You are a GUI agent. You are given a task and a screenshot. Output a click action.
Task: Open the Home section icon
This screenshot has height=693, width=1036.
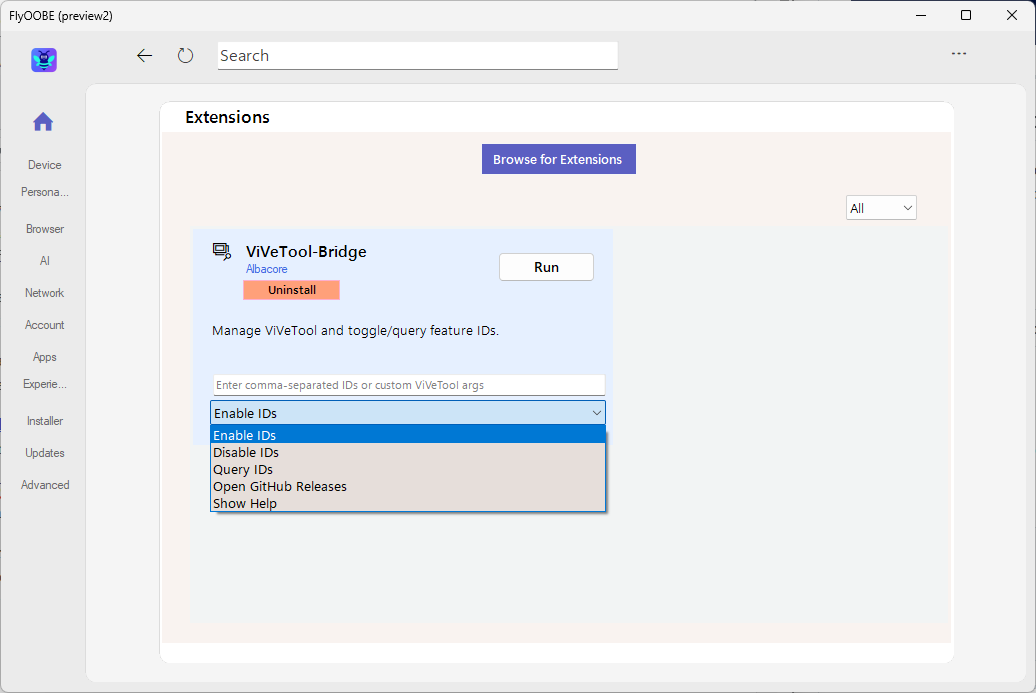tap(43, 121)
